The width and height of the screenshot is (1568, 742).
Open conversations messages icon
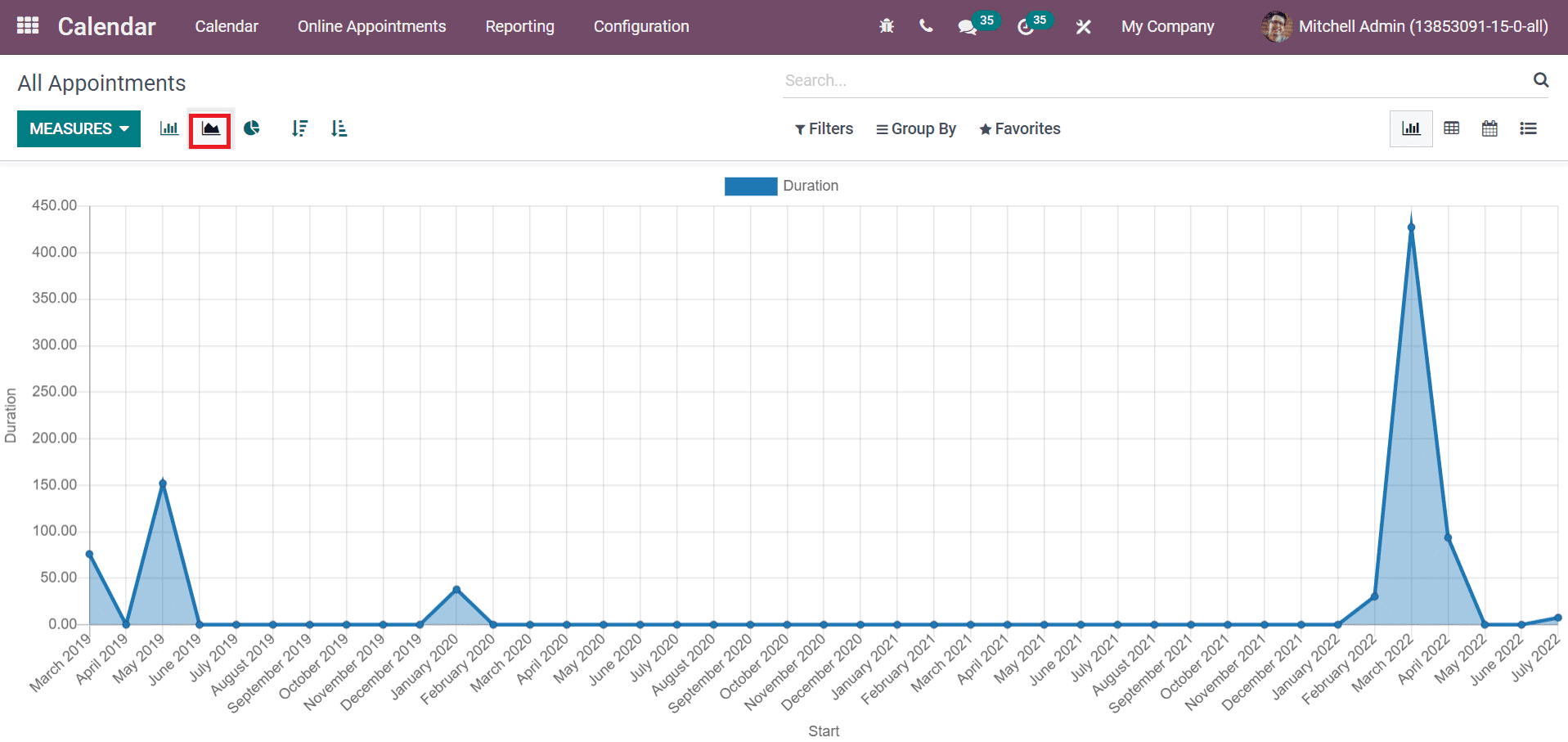pos(968,27)
